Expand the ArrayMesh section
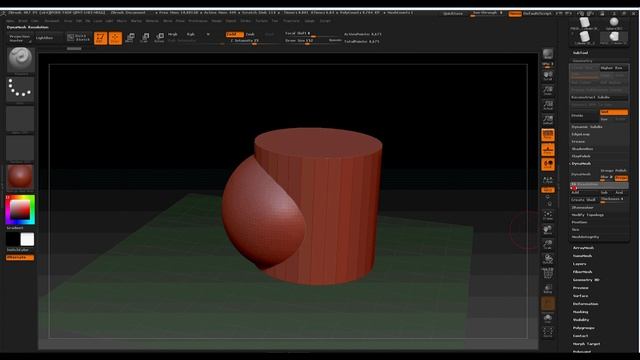This screenshot has height=360, width=640. click(x=583, y=248)
